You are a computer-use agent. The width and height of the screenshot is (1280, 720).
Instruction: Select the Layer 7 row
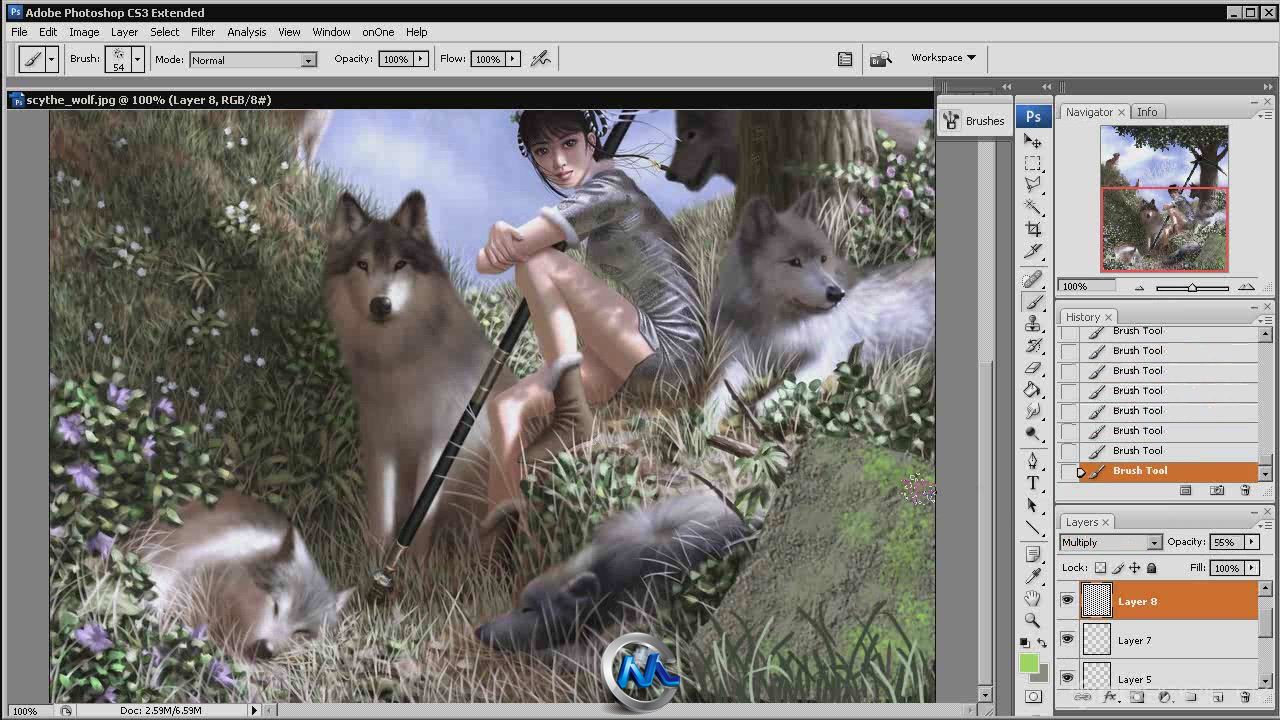coord(1158,640)
